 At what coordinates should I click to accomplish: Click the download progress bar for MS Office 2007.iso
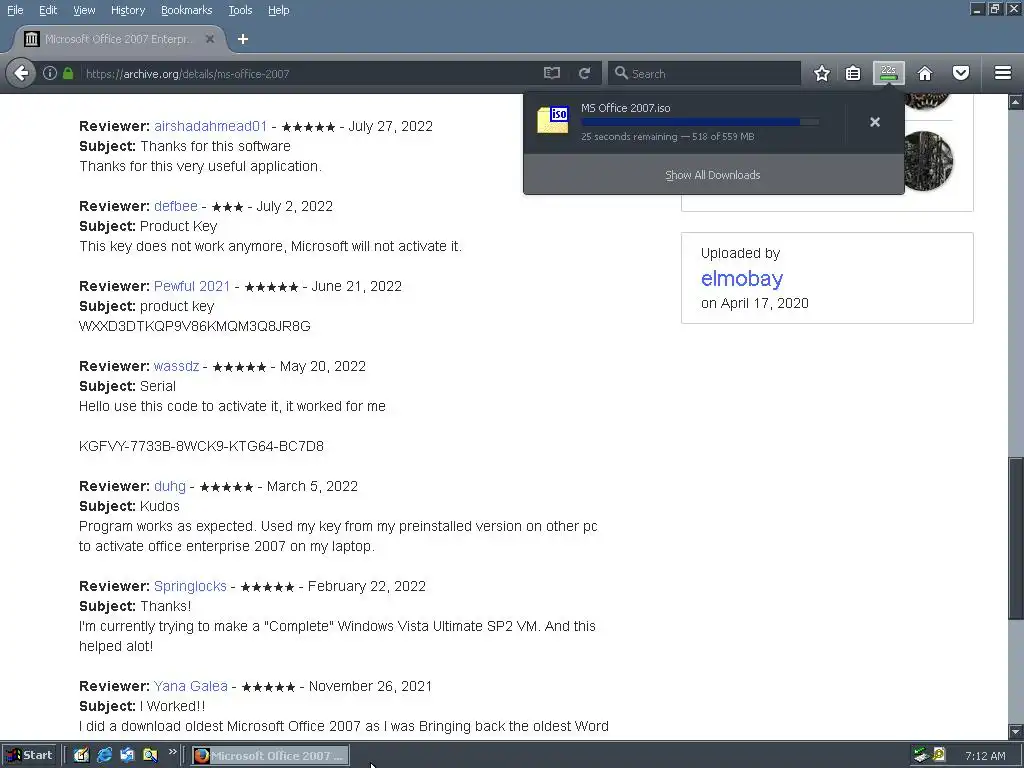[700, 122]
